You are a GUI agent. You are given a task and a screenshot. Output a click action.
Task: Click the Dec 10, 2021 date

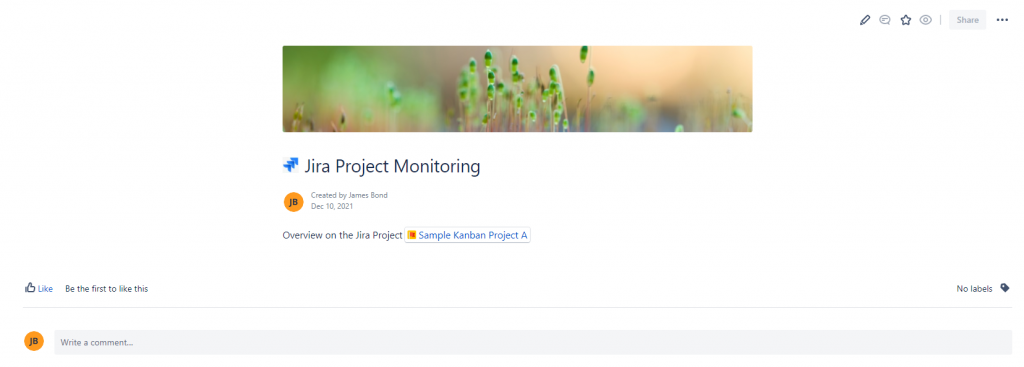332,206
